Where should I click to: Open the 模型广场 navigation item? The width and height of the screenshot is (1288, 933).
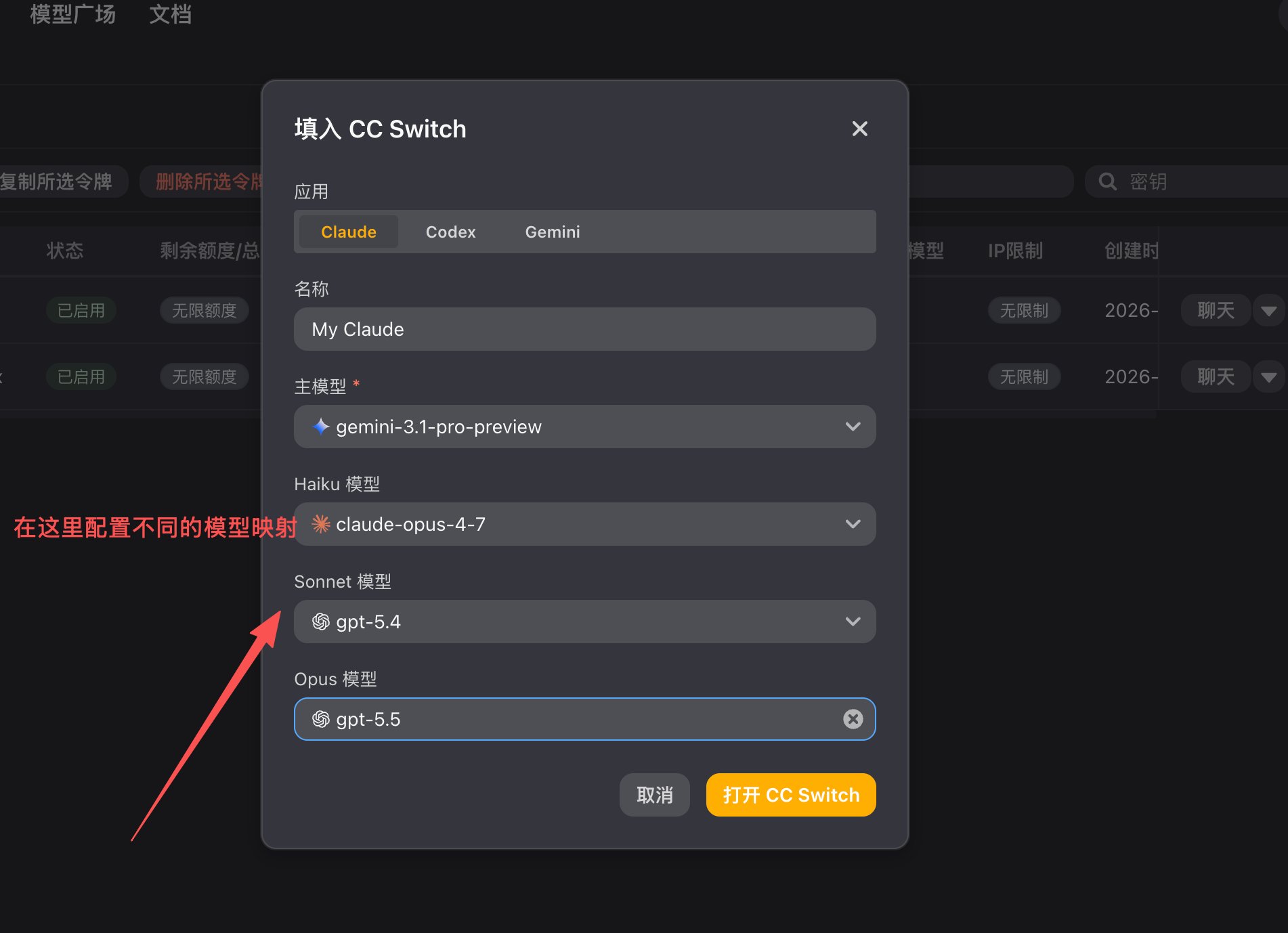[x=73, y=14]
